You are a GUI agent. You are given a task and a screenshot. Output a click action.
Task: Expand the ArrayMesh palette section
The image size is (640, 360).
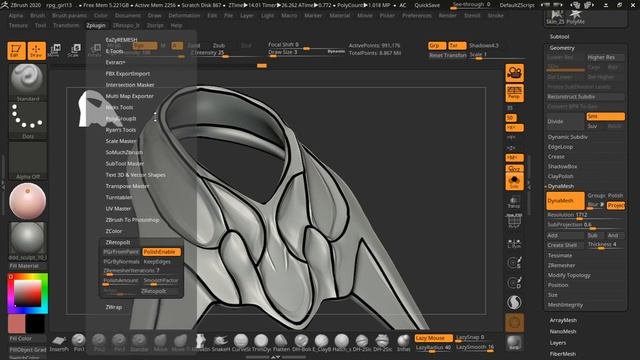[563, 320]
